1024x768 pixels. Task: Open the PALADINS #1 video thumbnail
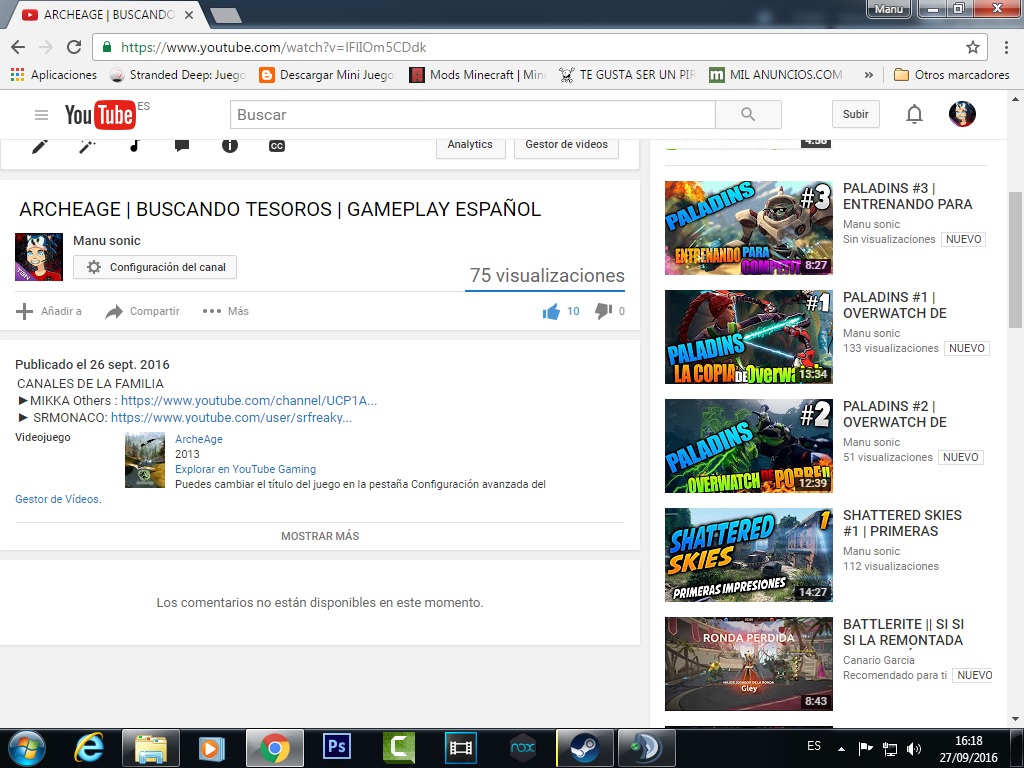748,337
